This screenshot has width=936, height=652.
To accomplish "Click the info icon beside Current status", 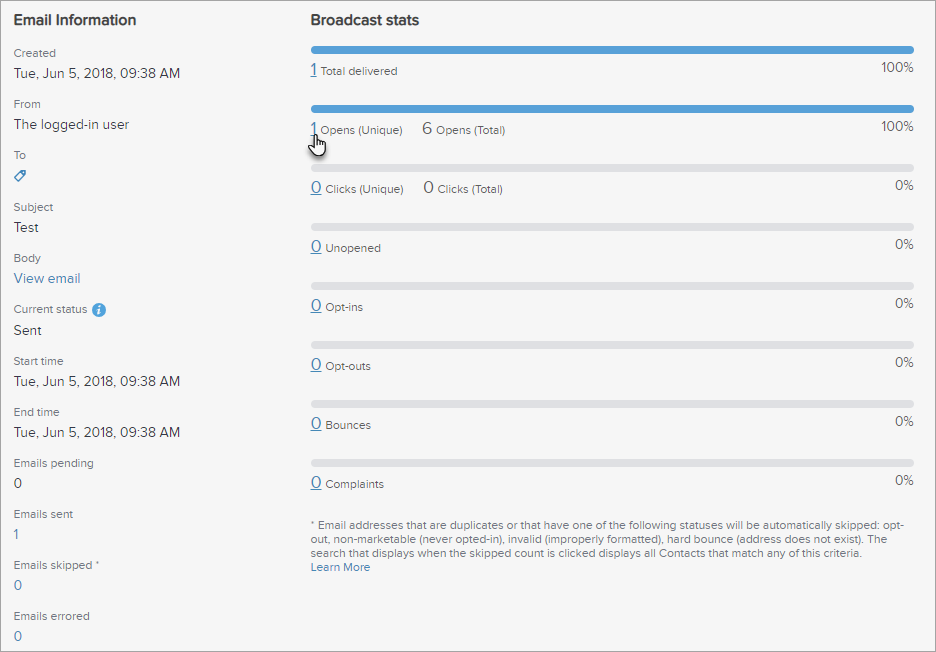I will 99,310.
